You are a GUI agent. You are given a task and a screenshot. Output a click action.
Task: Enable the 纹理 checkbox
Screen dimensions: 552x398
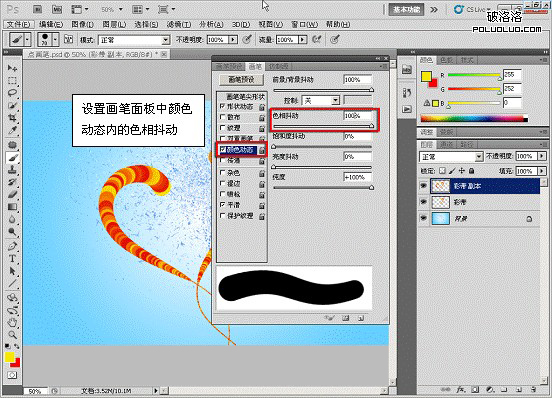(x=222, y=128)
